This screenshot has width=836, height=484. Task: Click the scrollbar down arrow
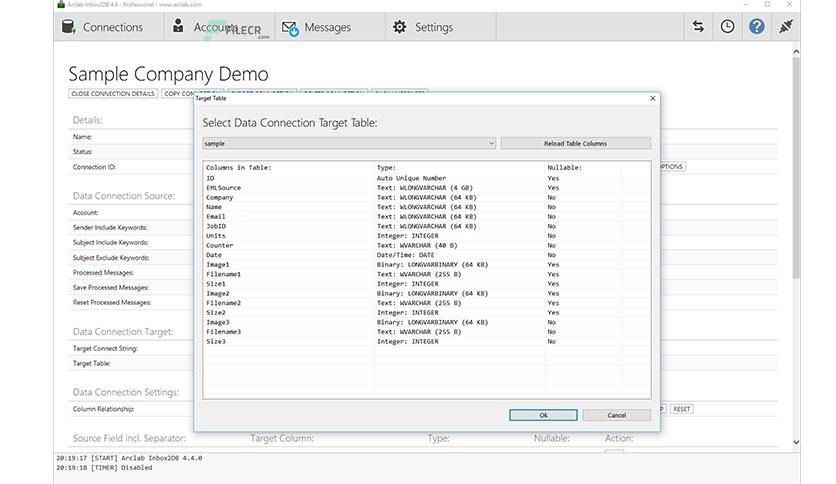[796, 442]
